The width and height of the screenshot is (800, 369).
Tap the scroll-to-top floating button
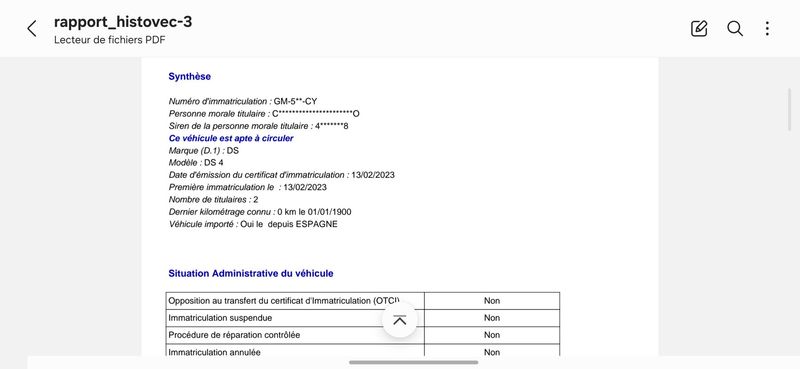coord(400,320)
